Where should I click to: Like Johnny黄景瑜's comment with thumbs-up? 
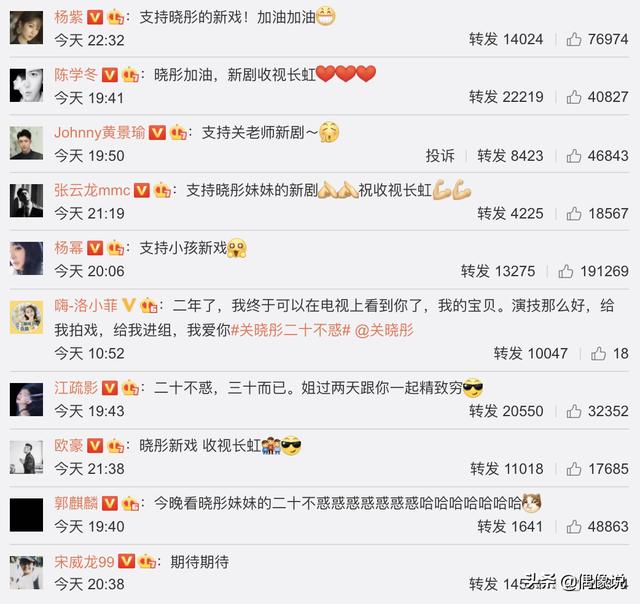[x=573, y=156]
